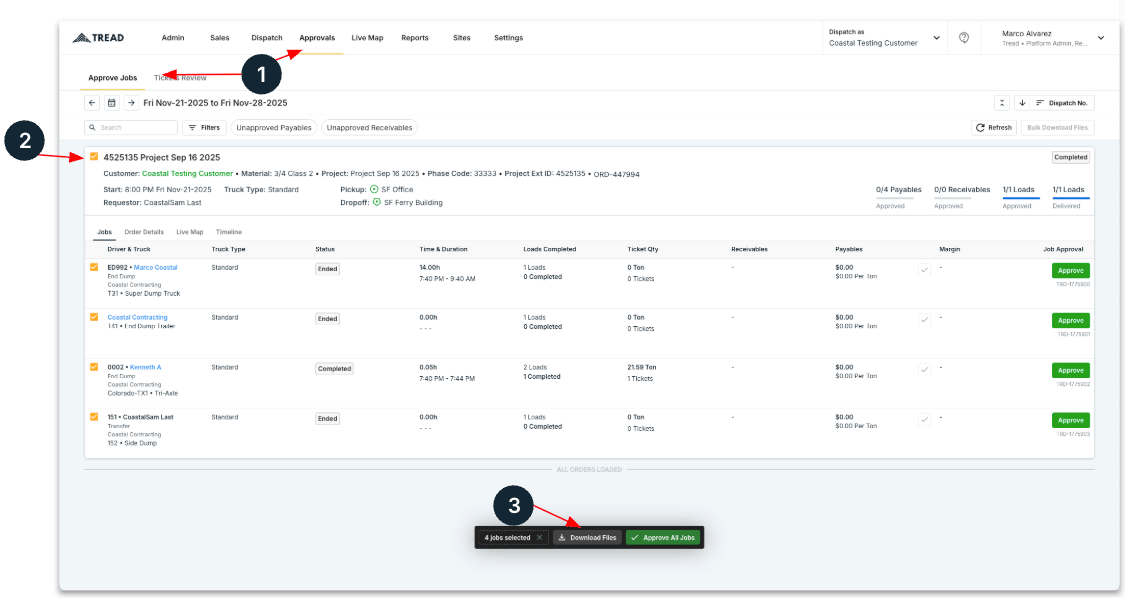The image size is (1125, 598).
Task: Open the Approvals menu in top navigation
Action: (317, 38)
